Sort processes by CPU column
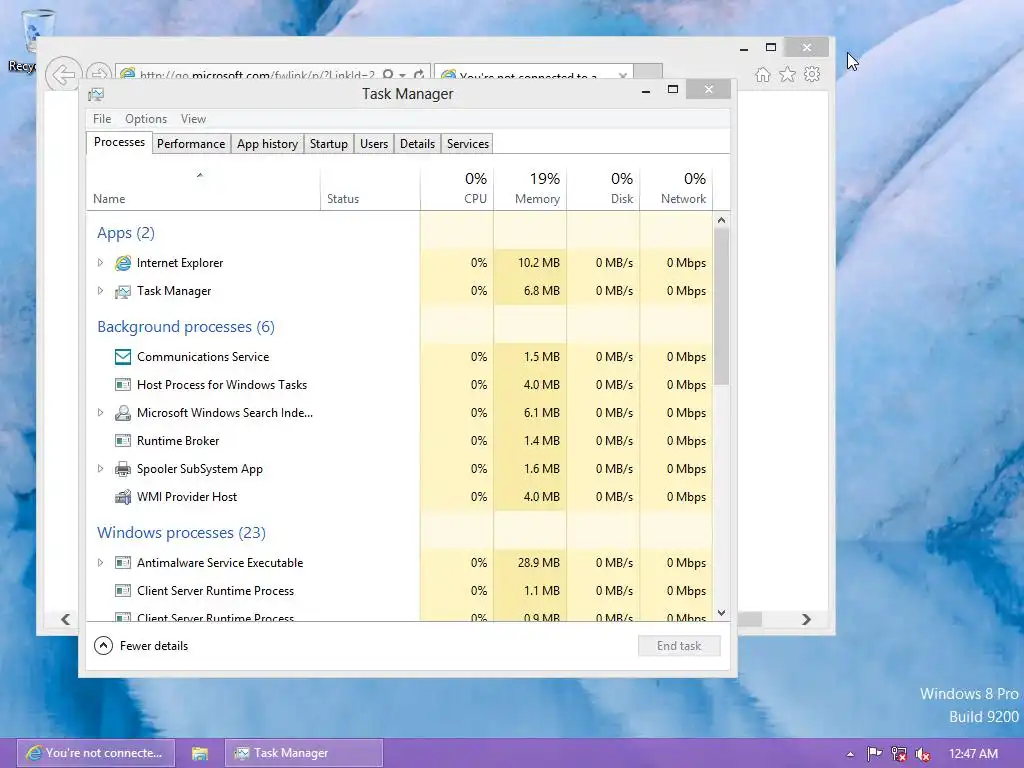Screen dimensions: 1024x768 click(x=457, y=188)
